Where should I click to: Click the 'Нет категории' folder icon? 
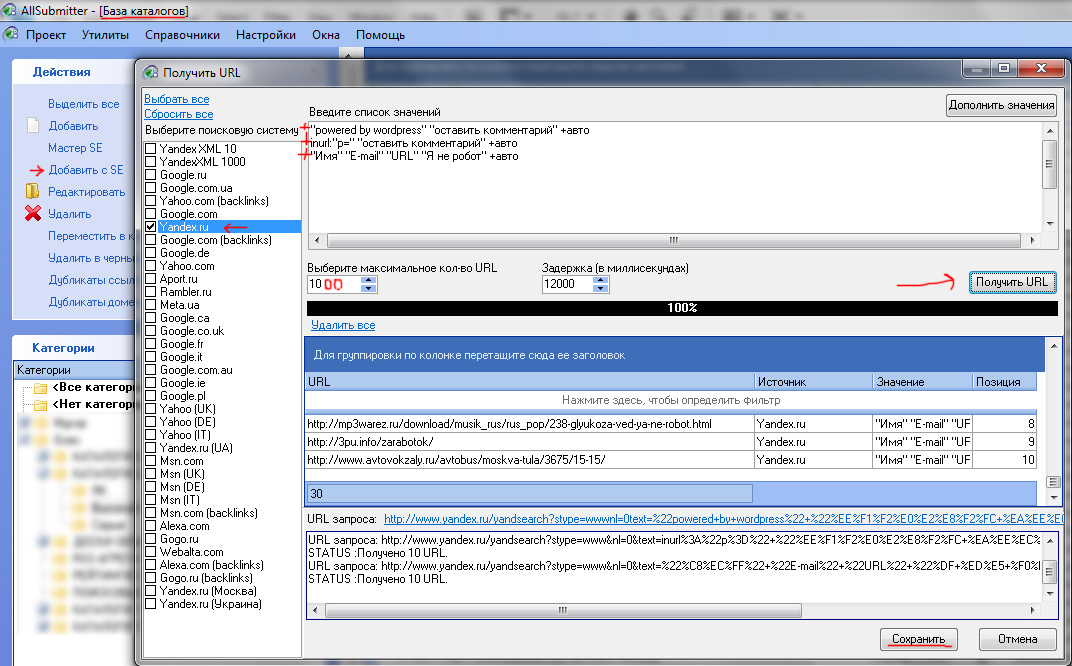[x=40, y=405]
